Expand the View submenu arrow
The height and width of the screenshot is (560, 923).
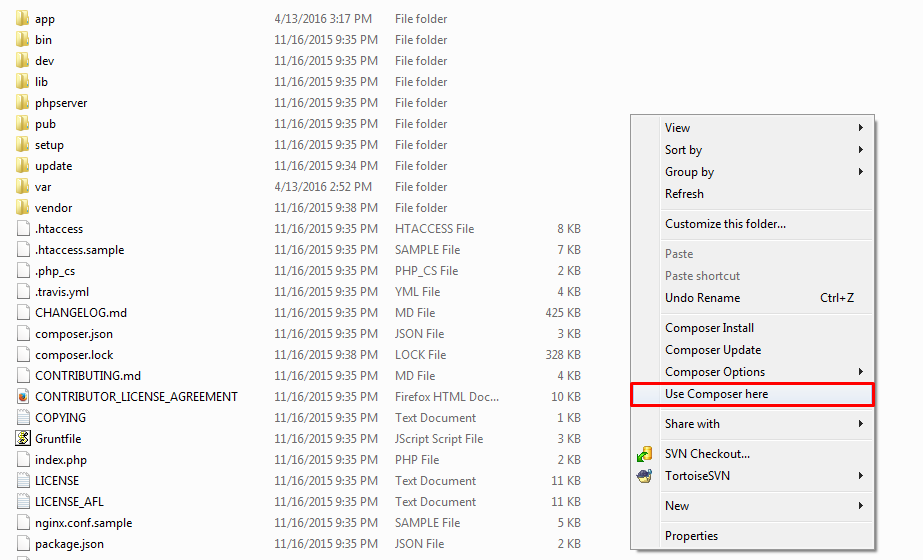(860, 128)
